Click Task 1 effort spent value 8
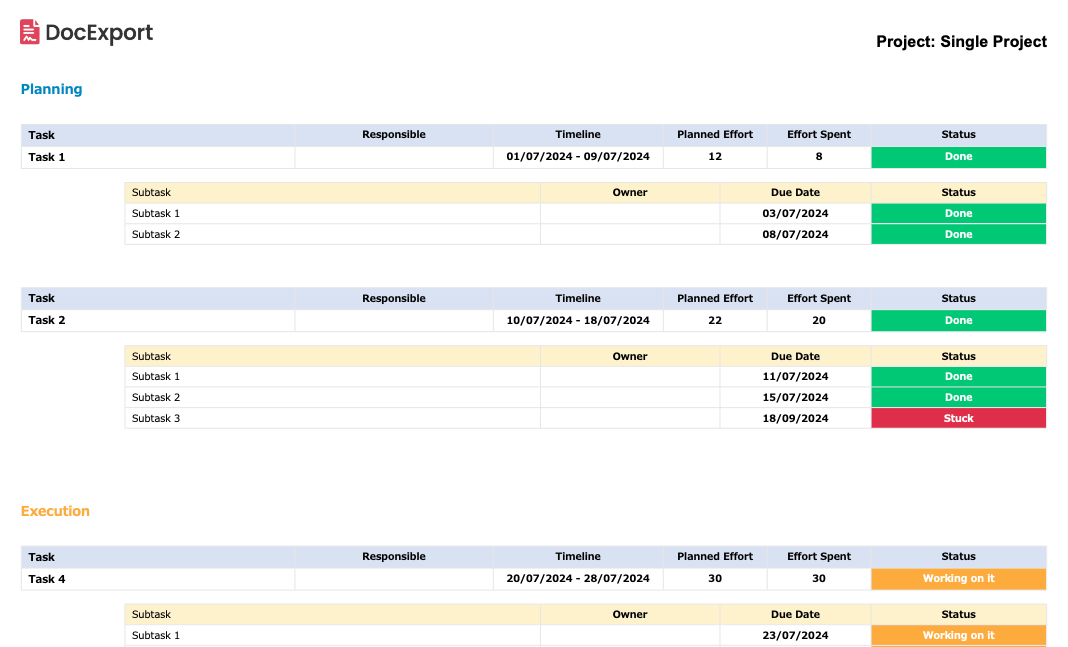Screen dimensions: 1068x647 tap(819, 157)
